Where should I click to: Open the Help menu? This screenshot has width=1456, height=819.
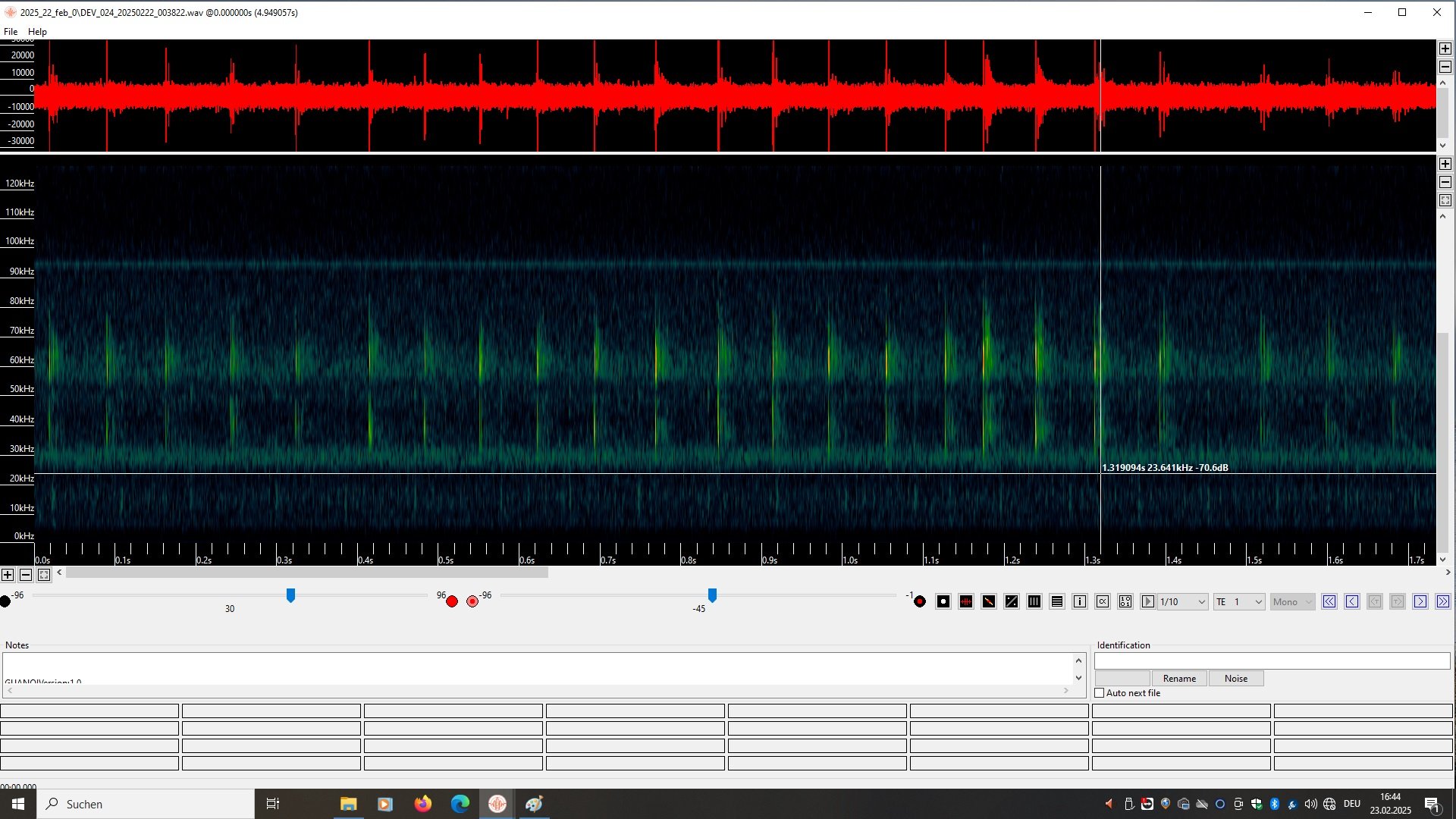pos(37,32)
